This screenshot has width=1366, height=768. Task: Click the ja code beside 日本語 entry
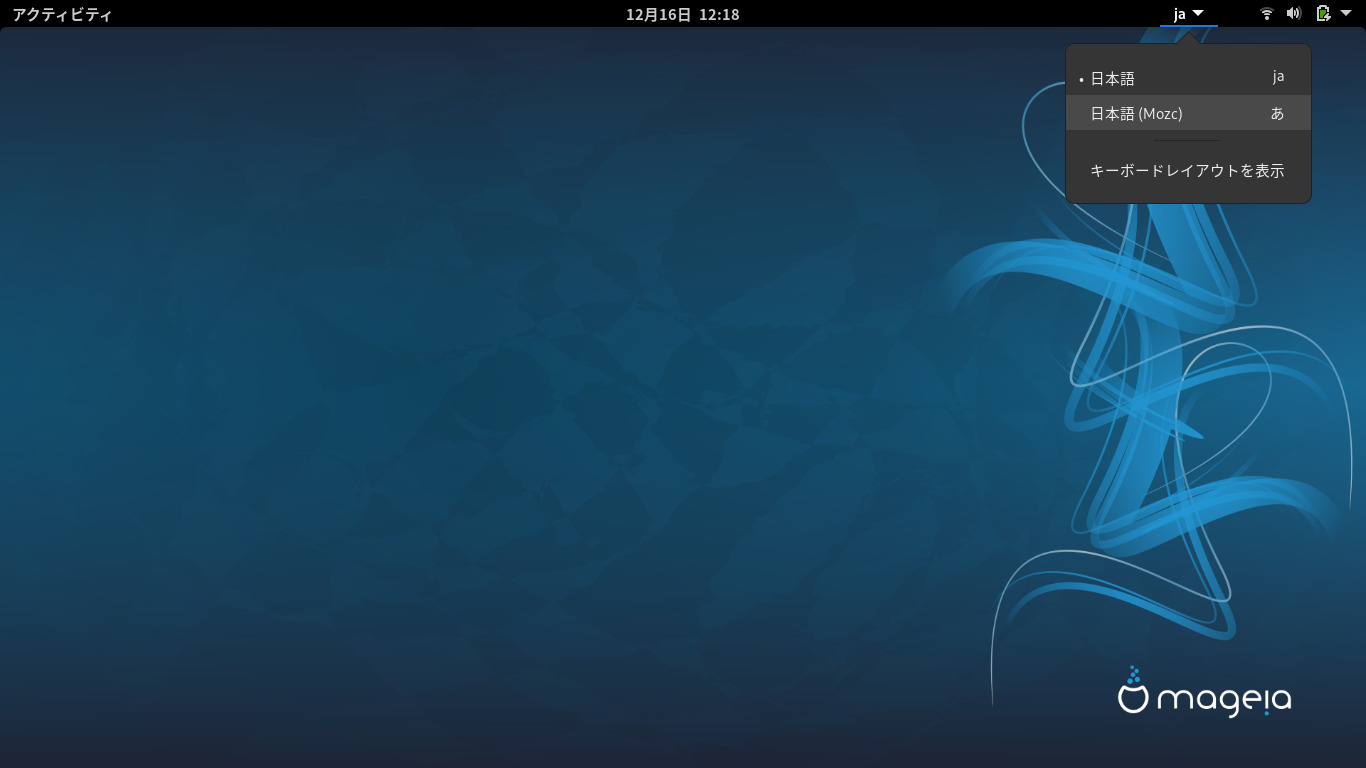pyautogui.click(x=1278, y=77)
